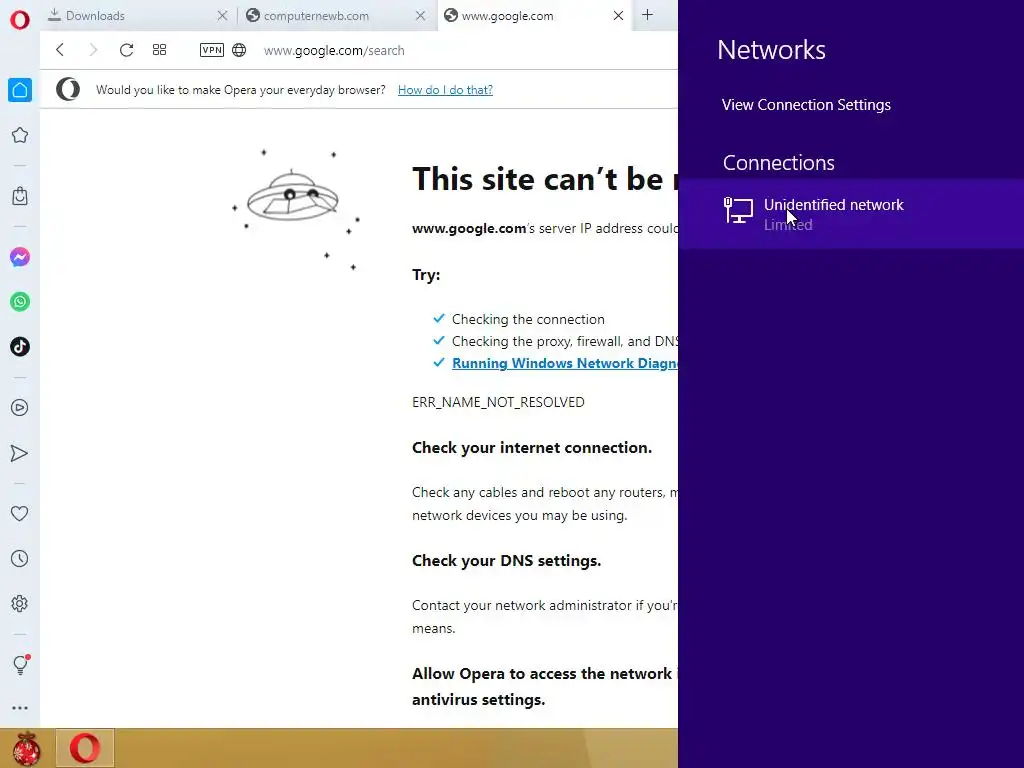Open tips lightbulb icon in sidebar
Viewport: 1024px width, 768px height.
(x=20, y=664)
